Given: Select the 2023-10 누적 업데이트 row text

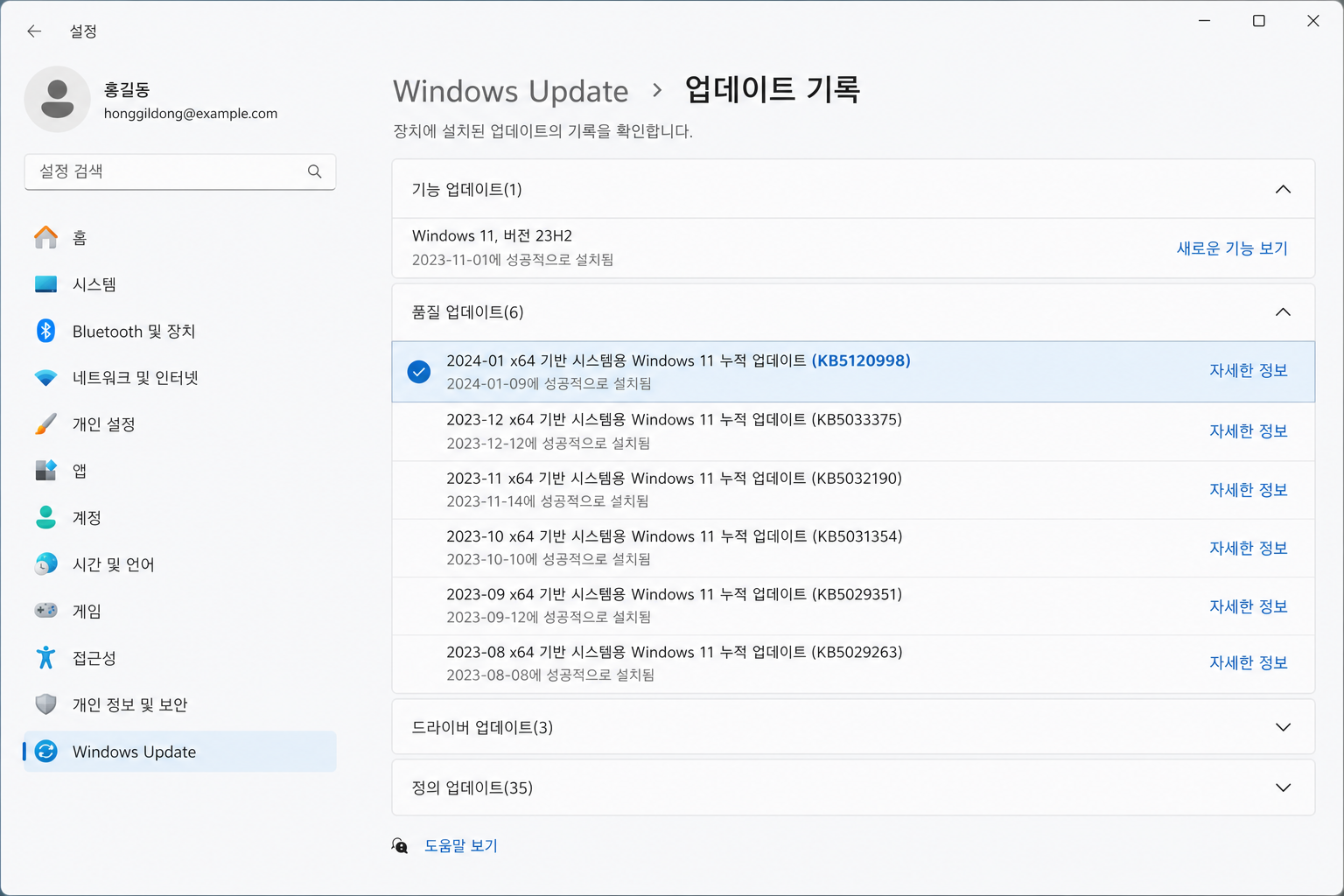Looking at the screenshot, I should [675, 536].
